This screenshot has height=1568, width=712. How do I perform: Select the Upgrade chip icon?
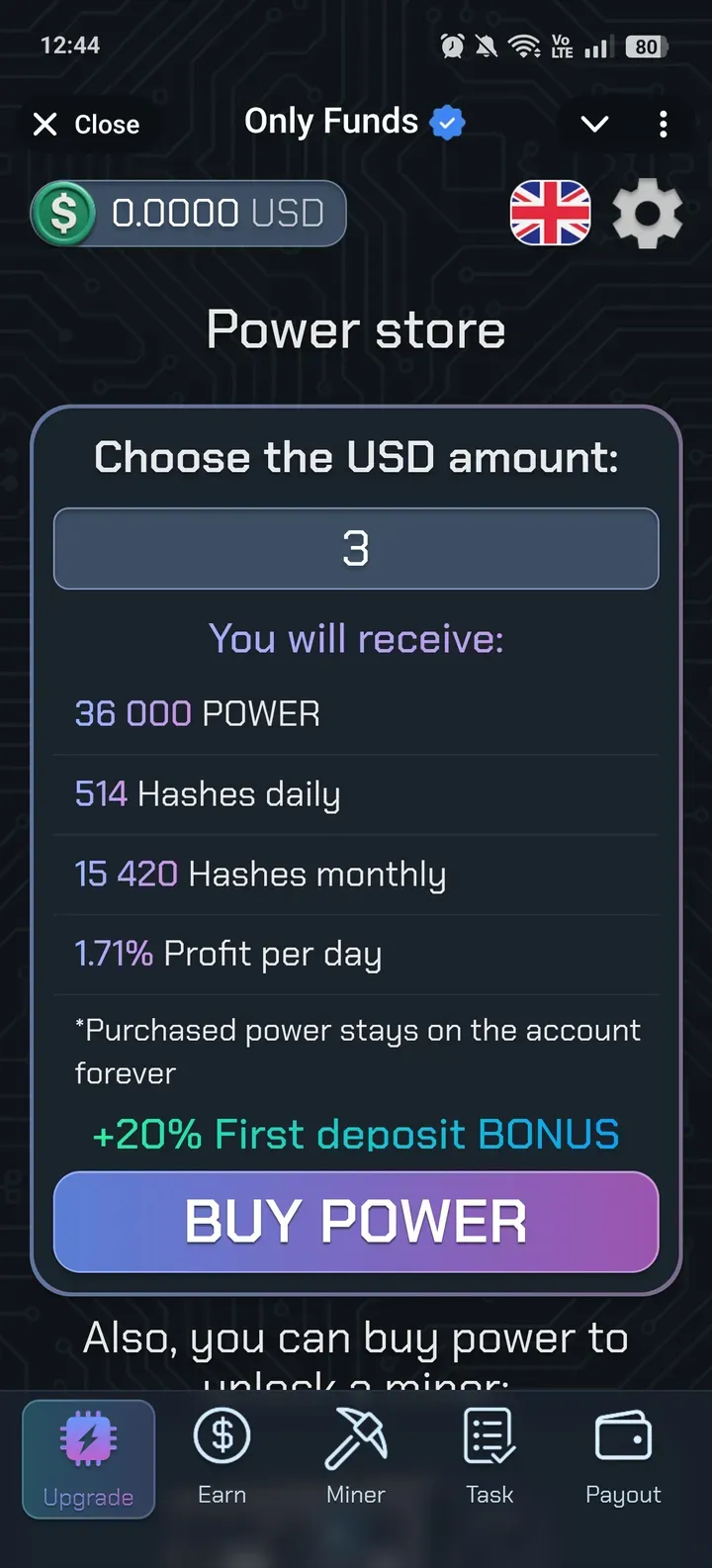click(88, 1436)
